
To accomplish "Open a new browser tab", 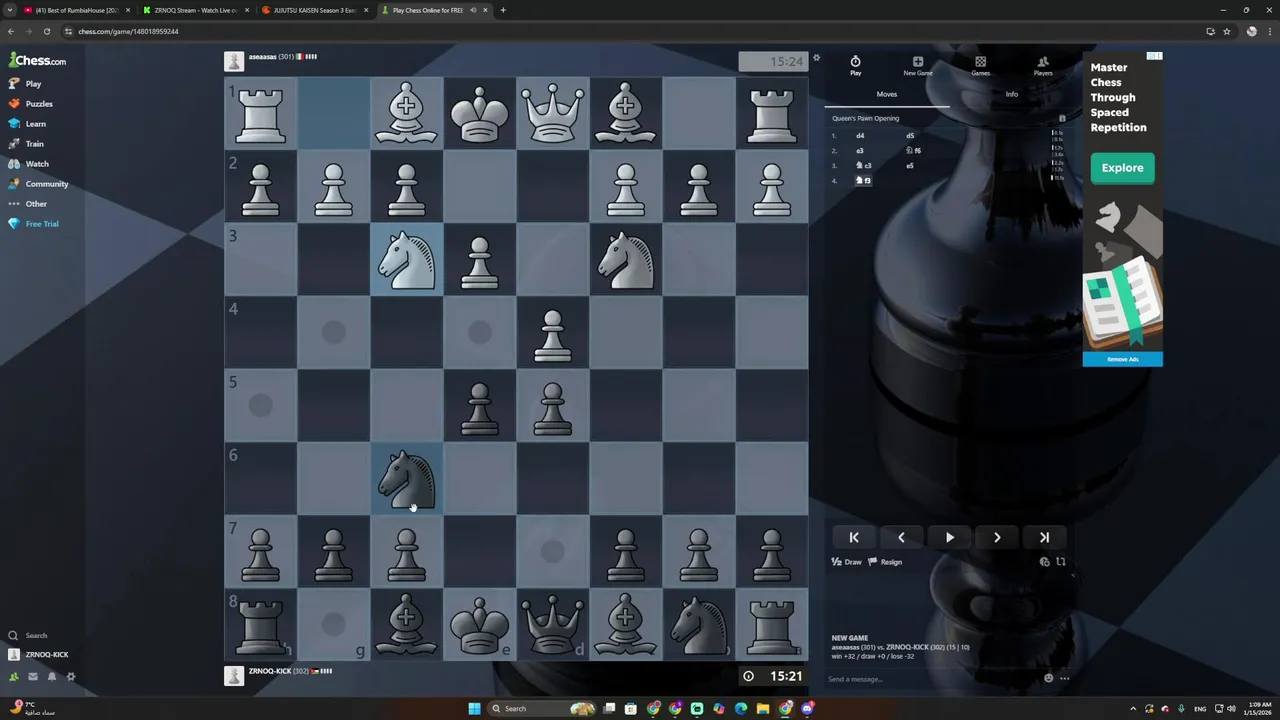I will tap(503, 10).
